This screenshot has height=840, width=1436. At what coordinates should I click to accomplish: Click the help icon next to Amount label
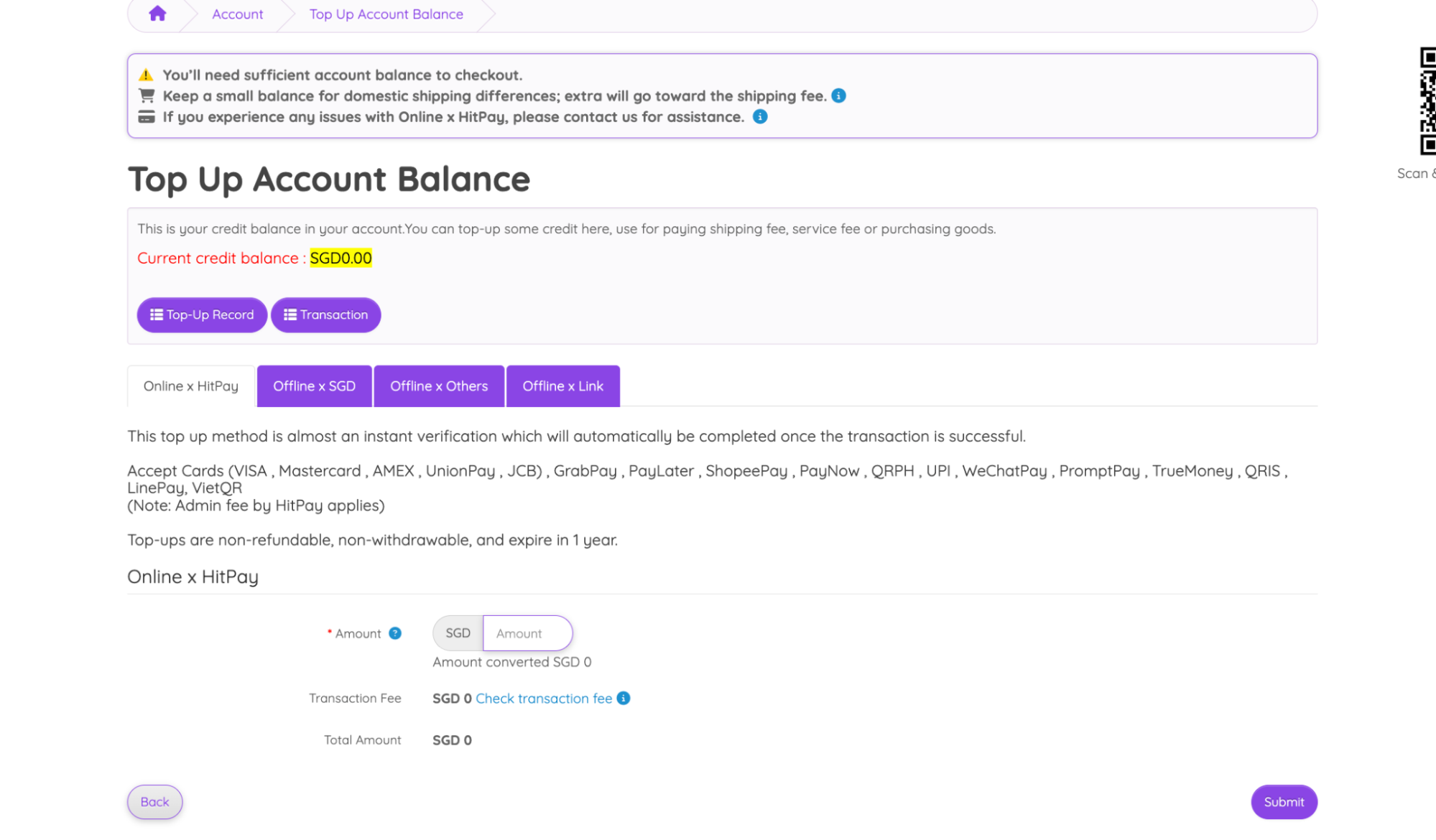(395, 633)
